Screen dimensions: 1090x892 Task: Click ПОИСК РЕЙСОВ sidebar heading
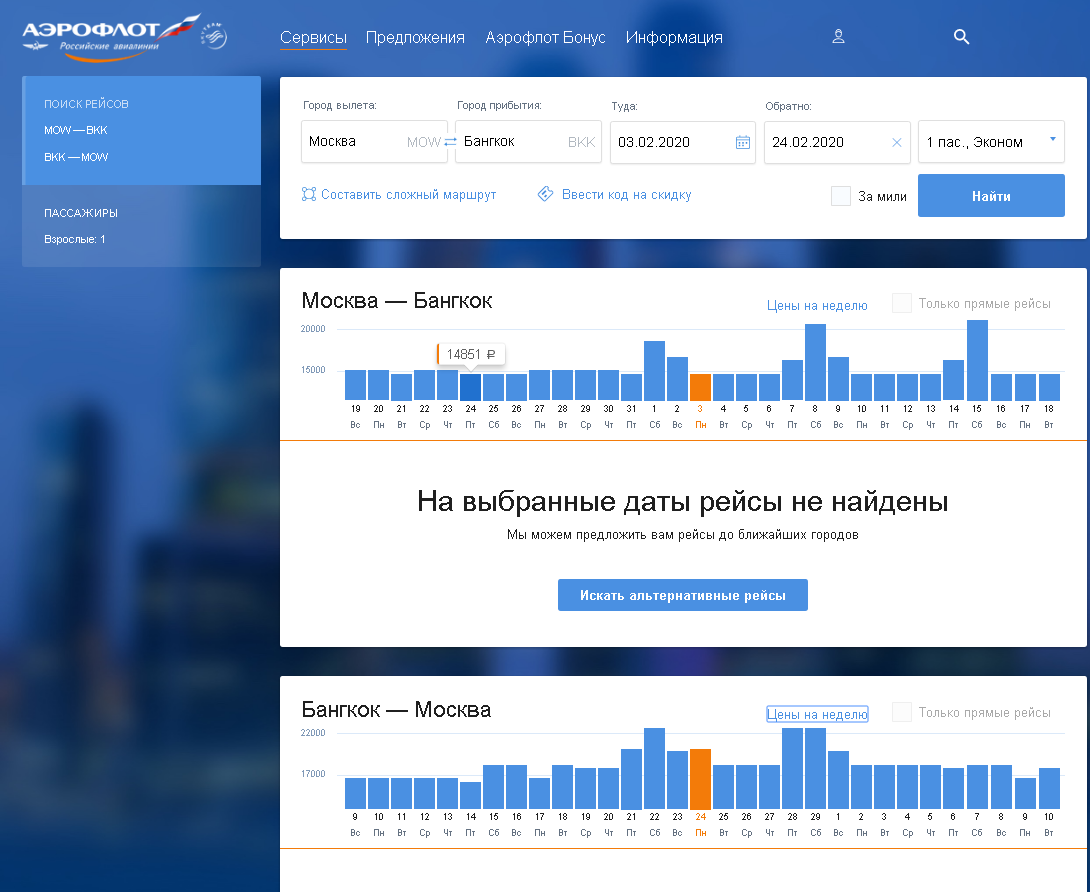click(86, 104)
